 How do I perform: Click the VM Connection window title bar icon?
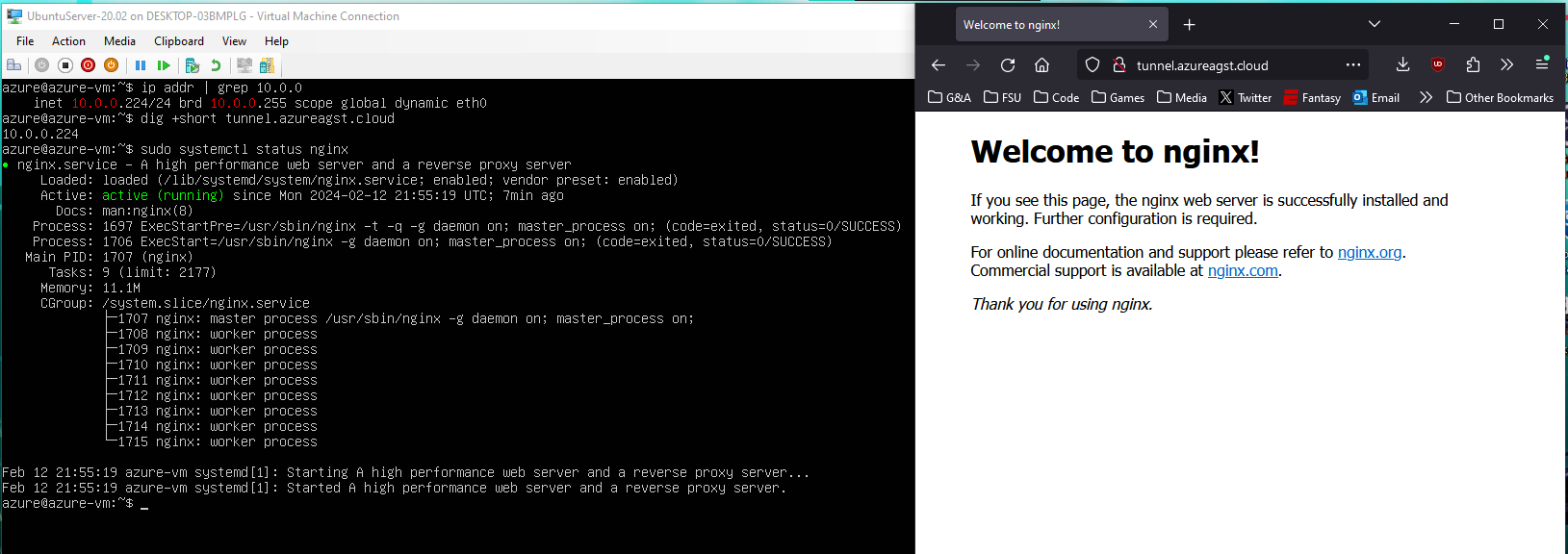(14, 16)
